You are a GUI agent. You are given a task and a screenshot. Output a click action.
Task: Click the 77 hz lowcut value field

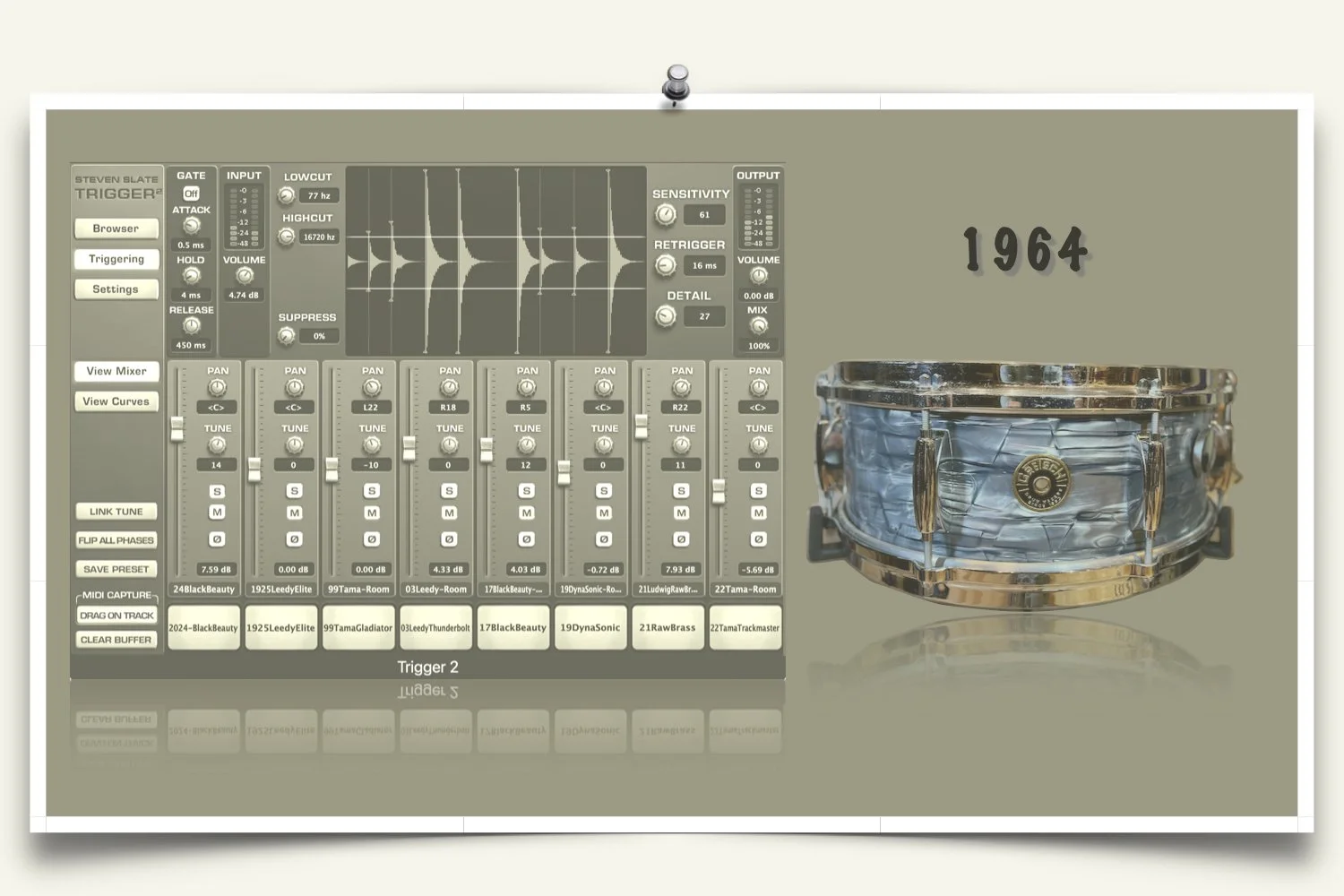319,195
